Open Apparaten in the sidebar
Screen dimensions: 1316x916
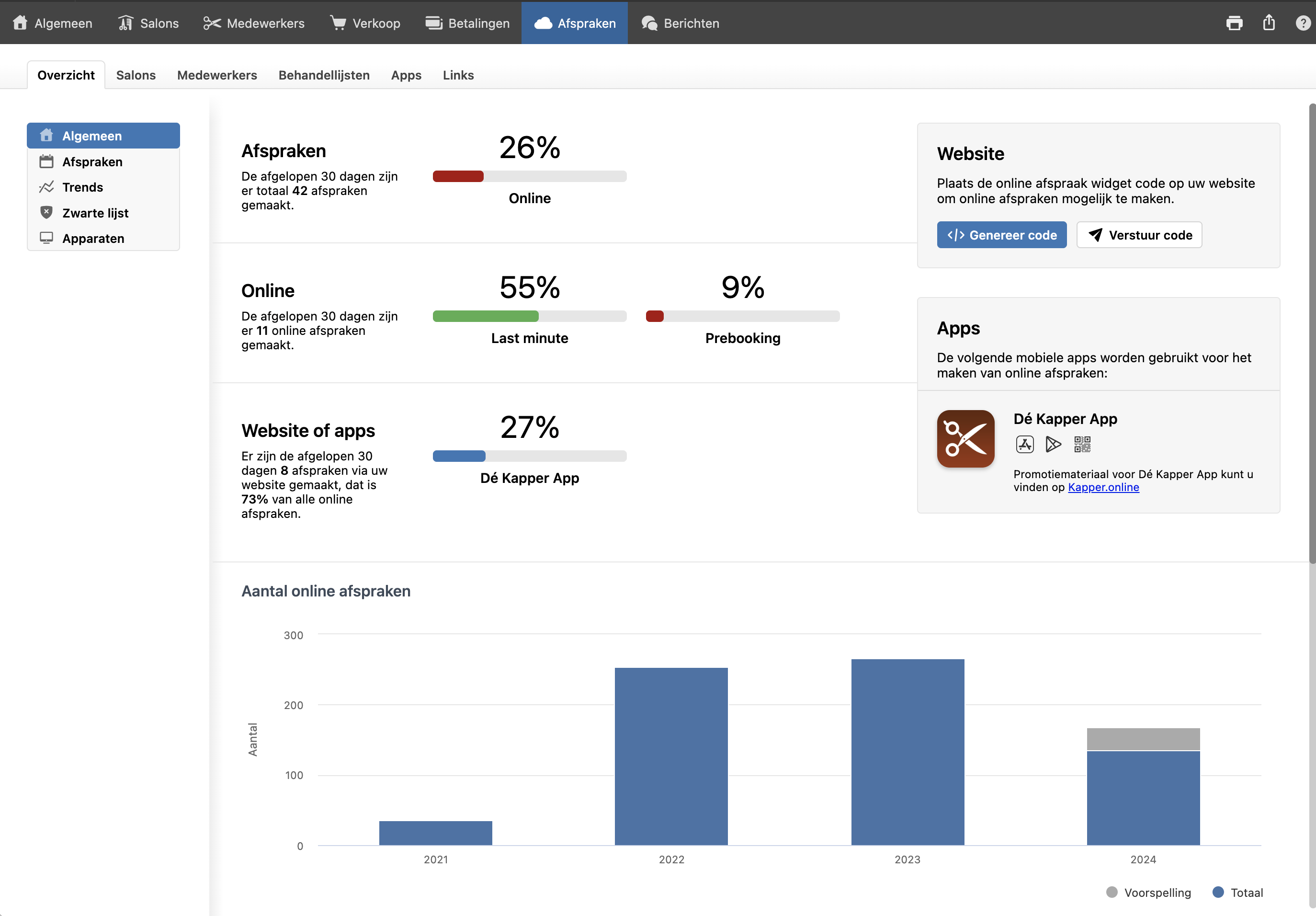(93, 239)
